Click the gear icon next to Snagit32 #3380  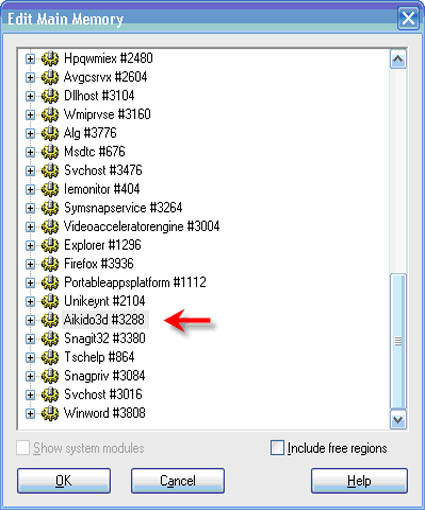coord(50,338)
